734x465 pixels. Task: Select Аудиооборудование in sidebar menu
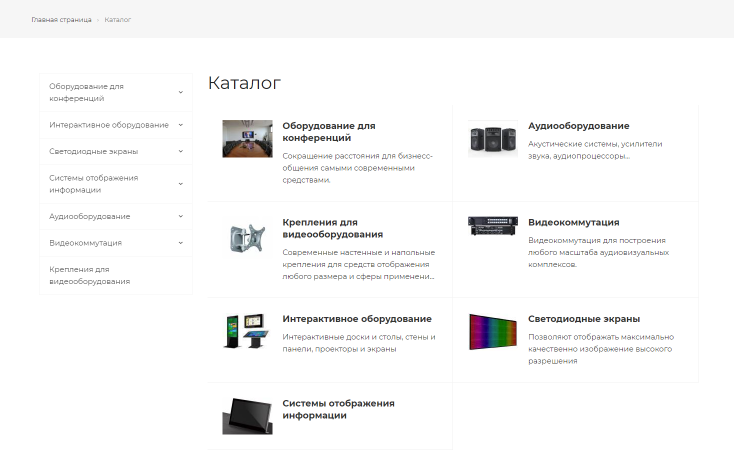point(89,216)
